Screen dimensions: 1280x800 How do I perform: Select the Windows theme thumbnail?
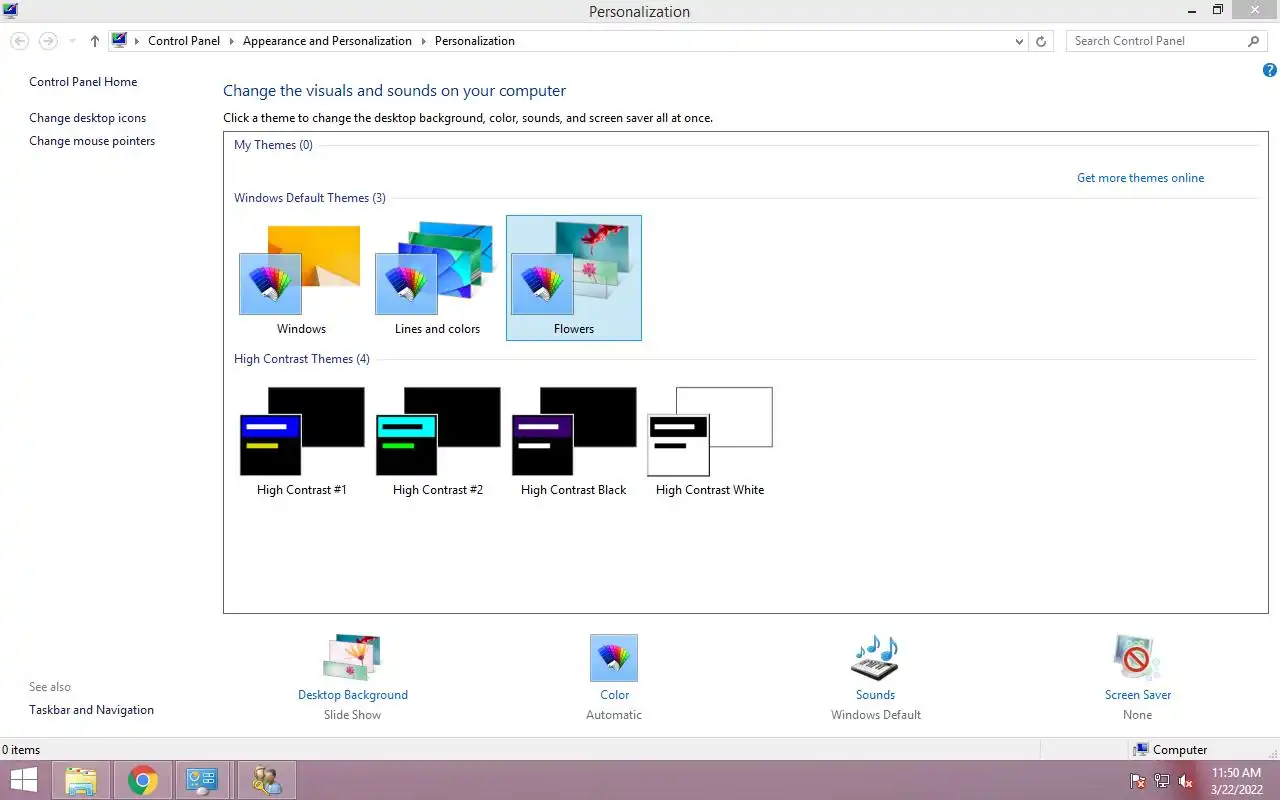click(x=301, y=278)
